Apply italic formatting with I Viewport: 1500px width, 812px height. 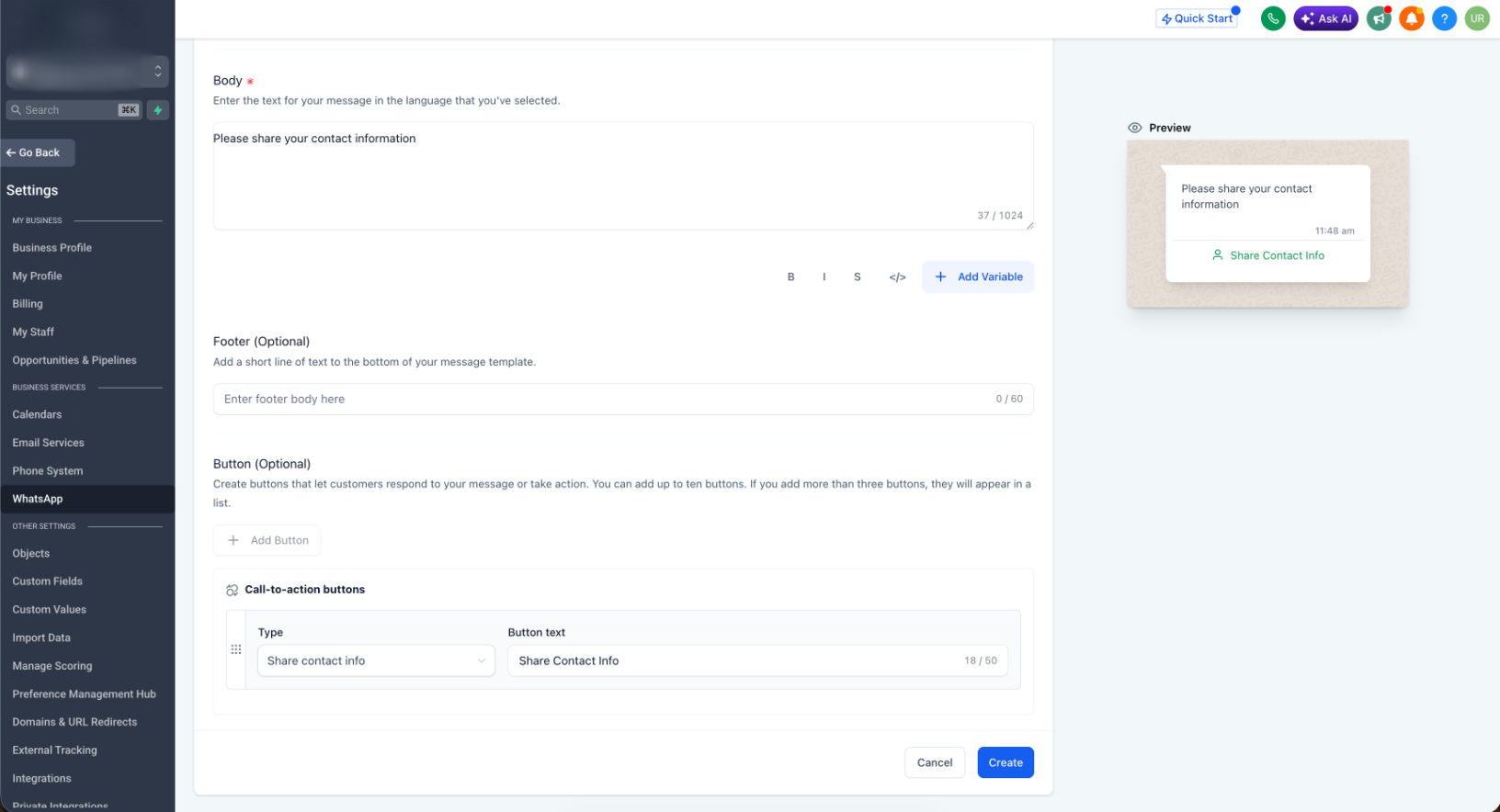click(824, 276)
